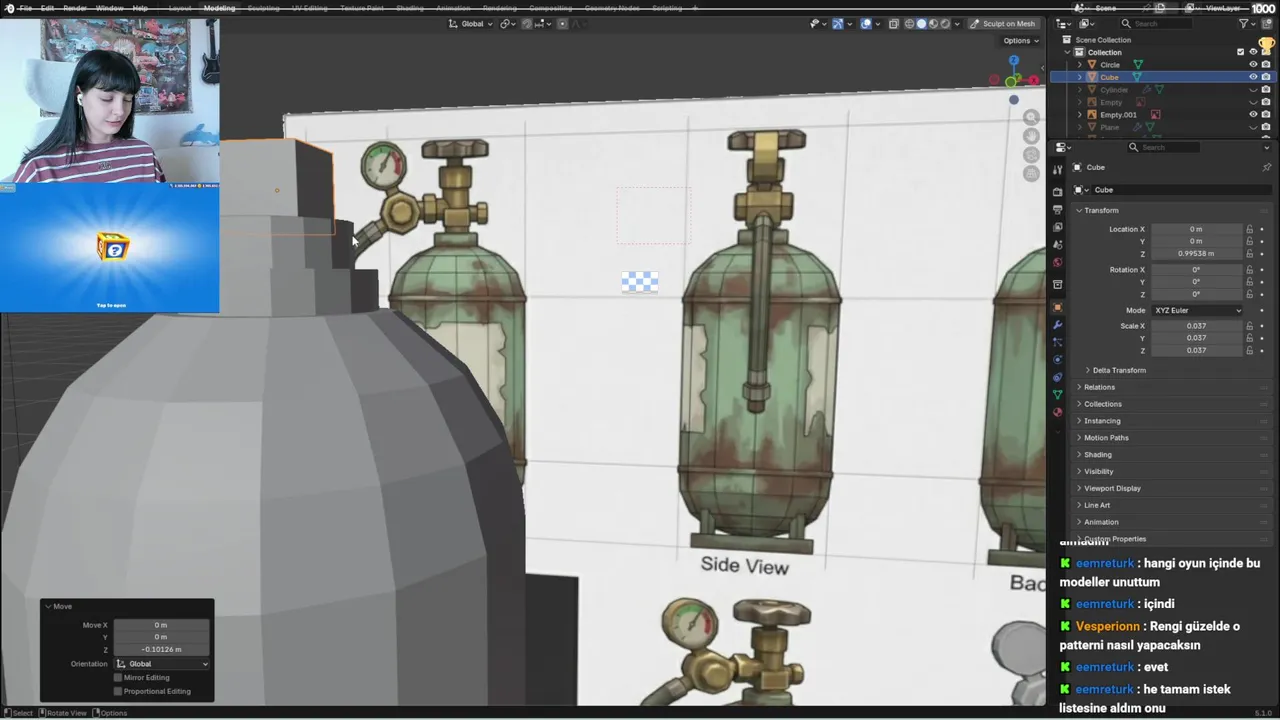Click the Zoom viewport gizmo magnifier

pos(1031,118)
